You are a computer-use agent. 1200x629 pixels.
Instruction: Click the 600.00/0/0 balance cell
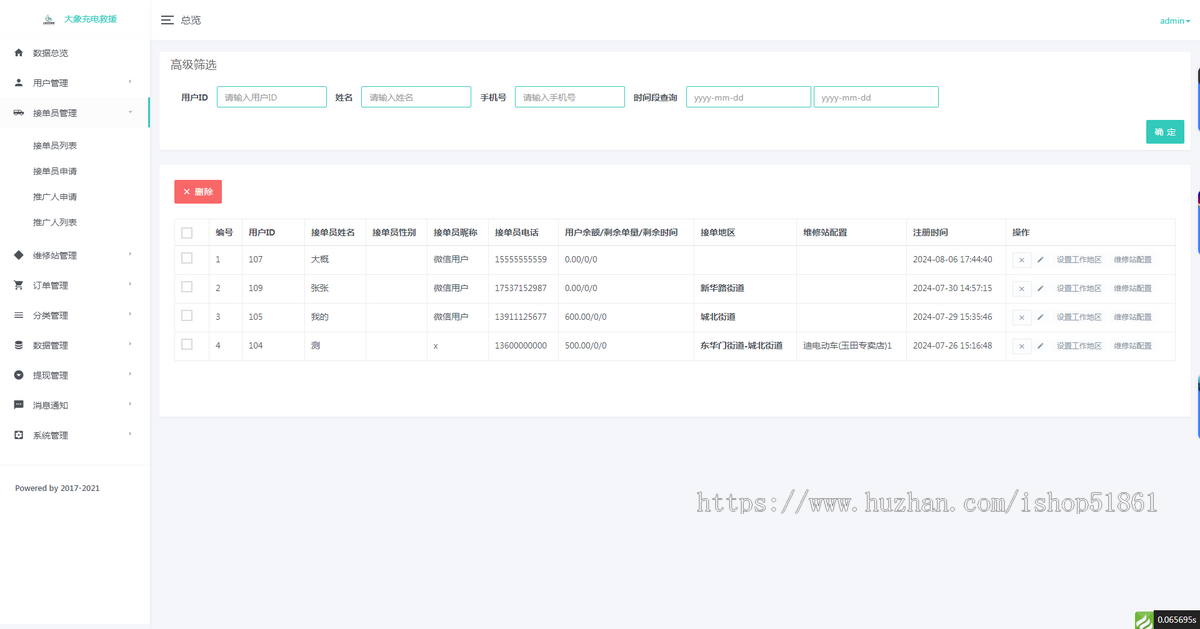586,317
